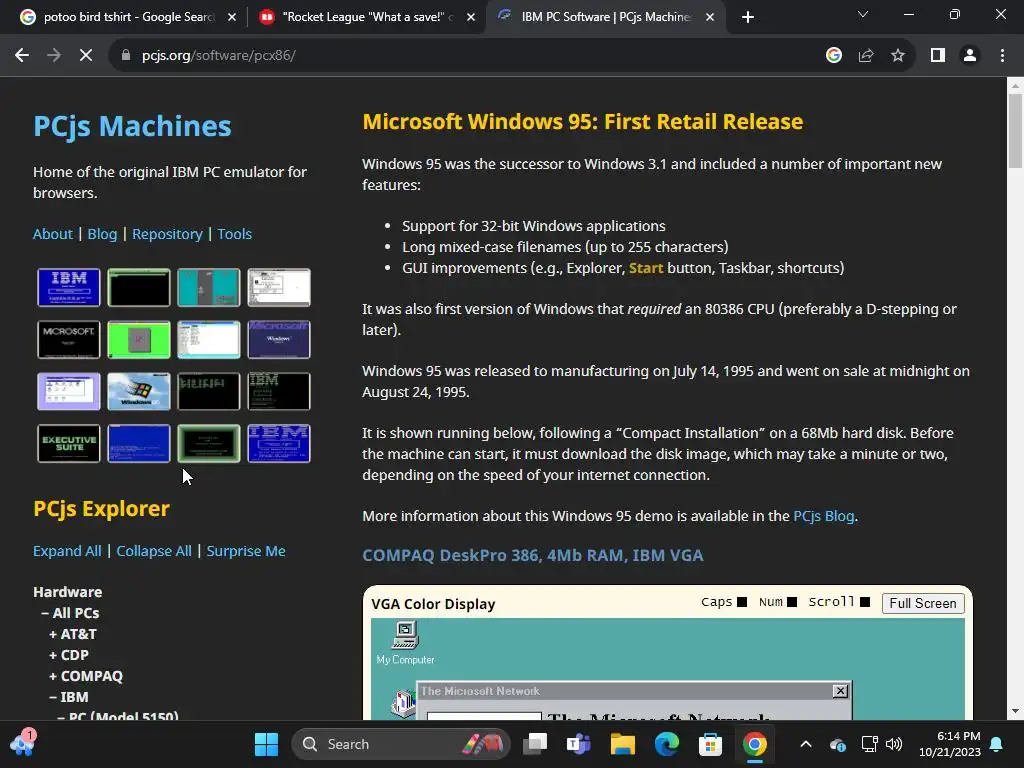This screenshot has height=768, width=1024.
Task: Close The Microsoft Network window in emulator
Action: 840,691
